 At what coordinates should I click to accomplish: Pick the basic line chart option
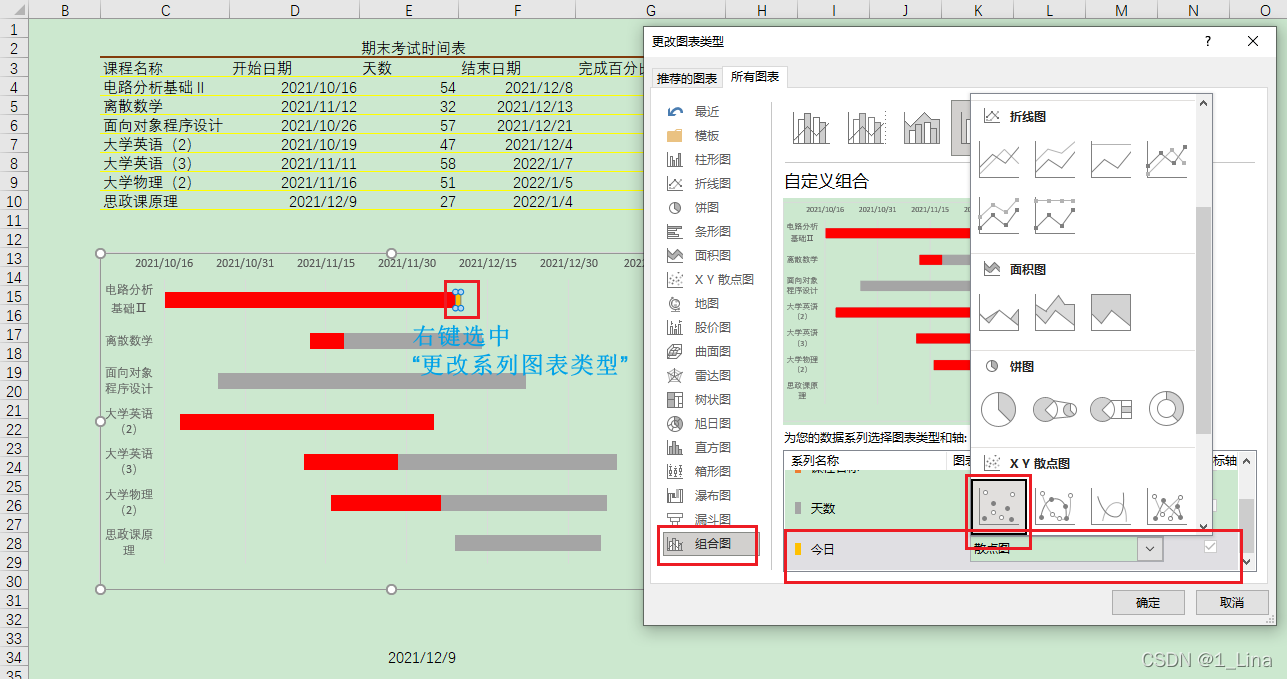[x=998, y=160]
